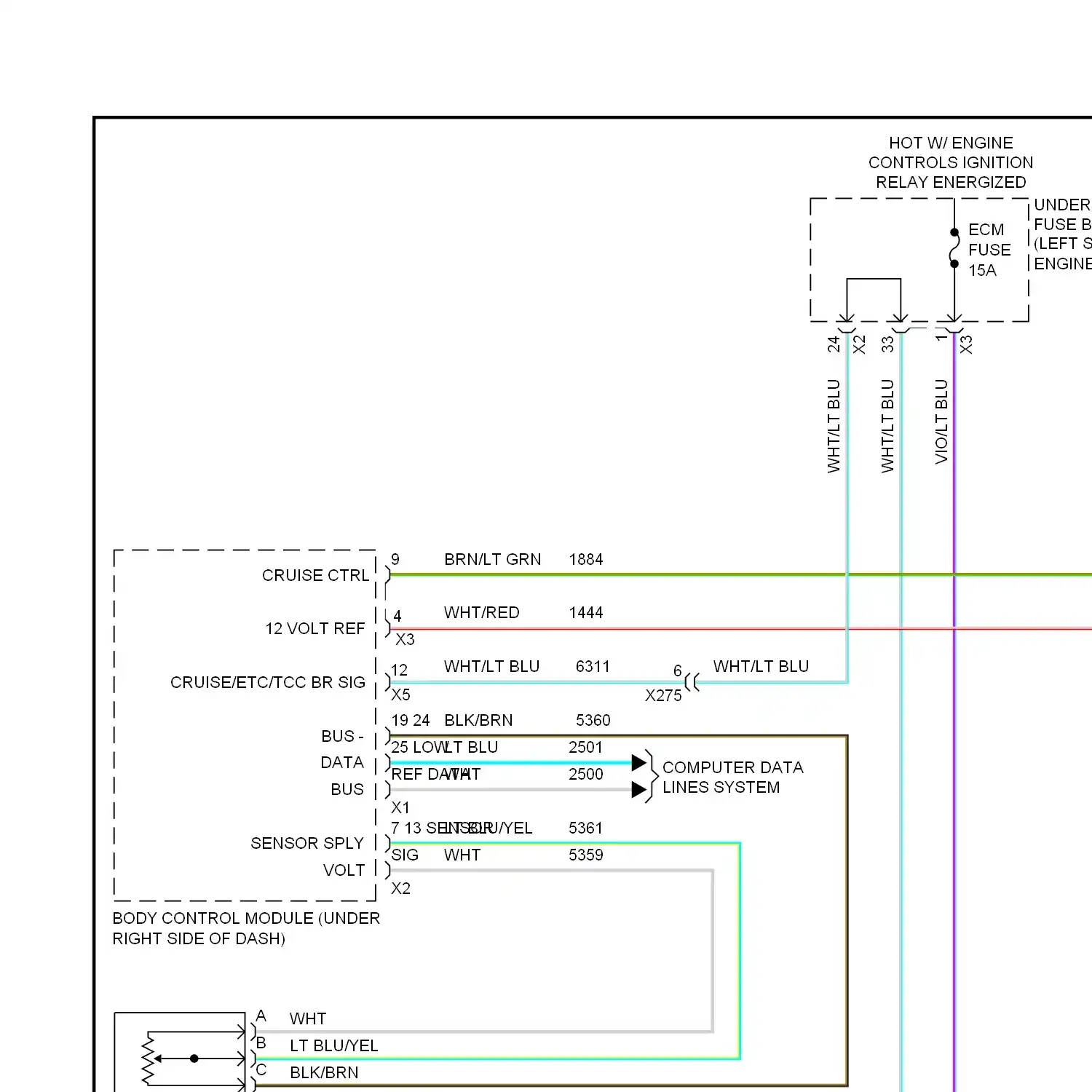This screenshot has height=1092, width=1092.
Task: Click the X1 connector label
Action: [x=400, y=807]
